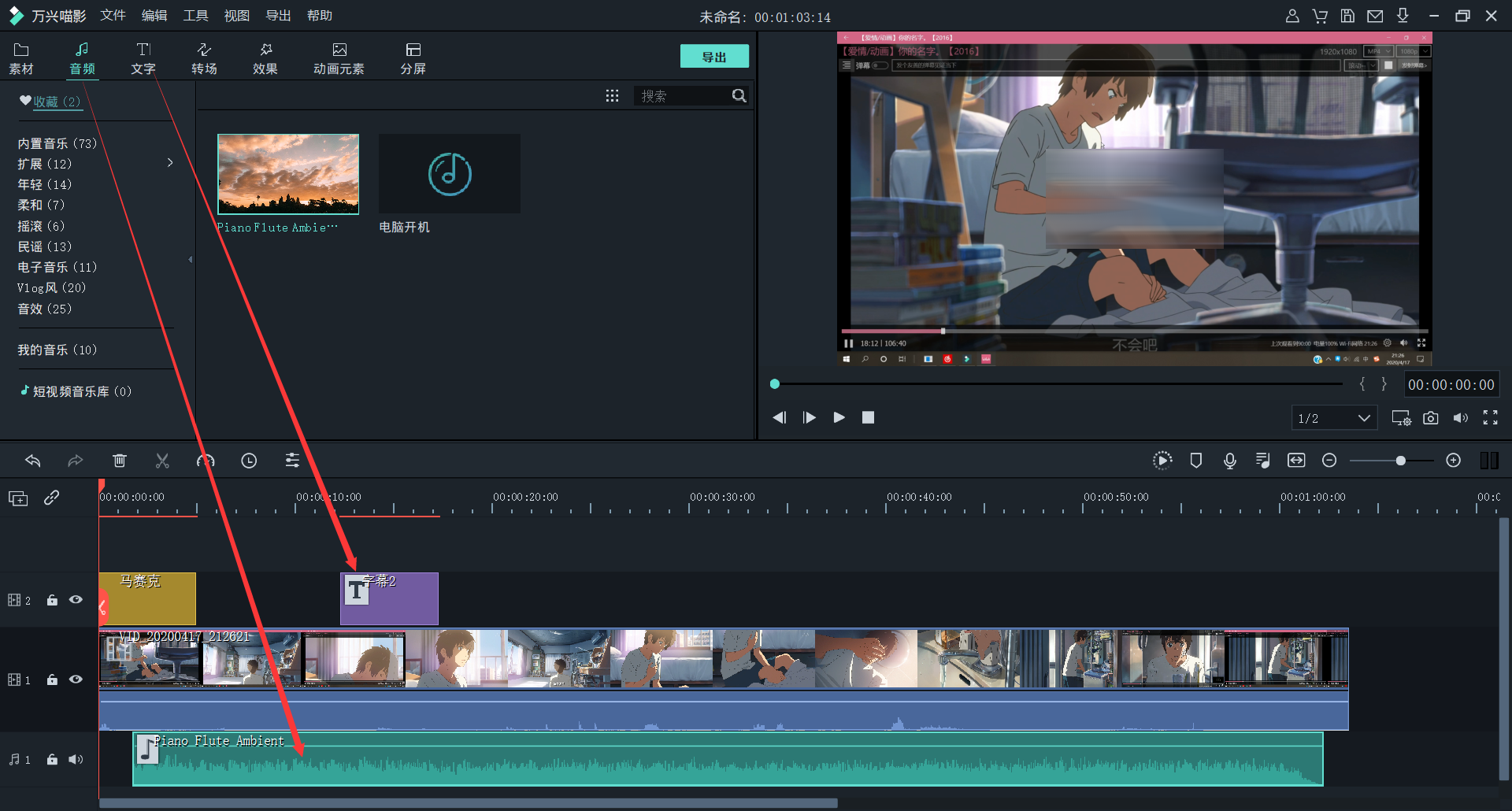Mute audio track 1 speaker icon
The width and height of the screenshot is (1512, 811).
pos(76,759)
